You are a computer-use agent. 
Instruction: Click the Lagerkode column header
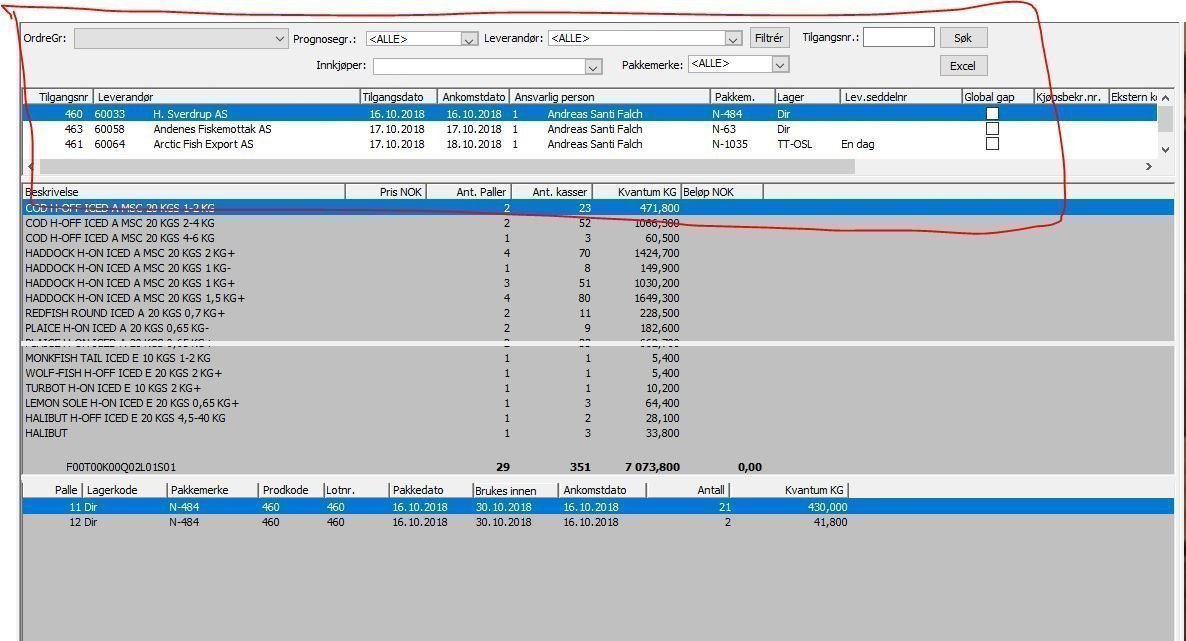(x=124, y=490)
